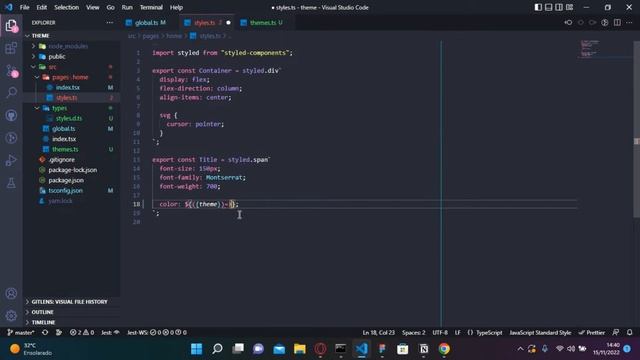Click JavaScript Standard Style status item
The image size is (640, 360).
pos(540,333)
